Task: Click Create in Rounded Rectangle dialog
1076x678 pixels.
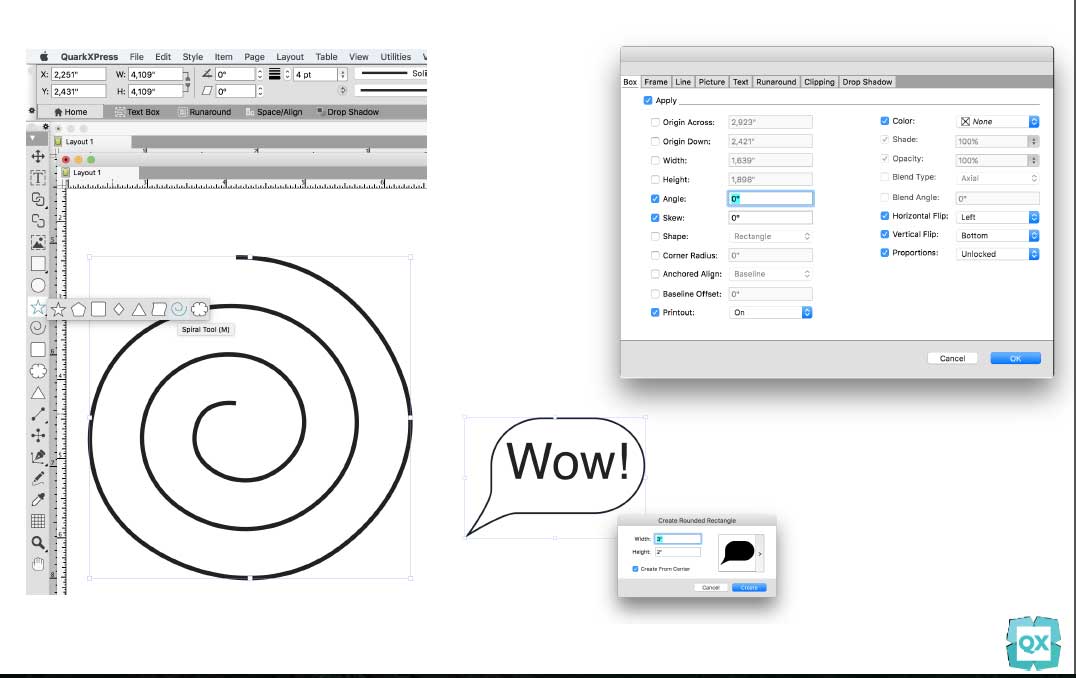Action: tap(749, 587)
